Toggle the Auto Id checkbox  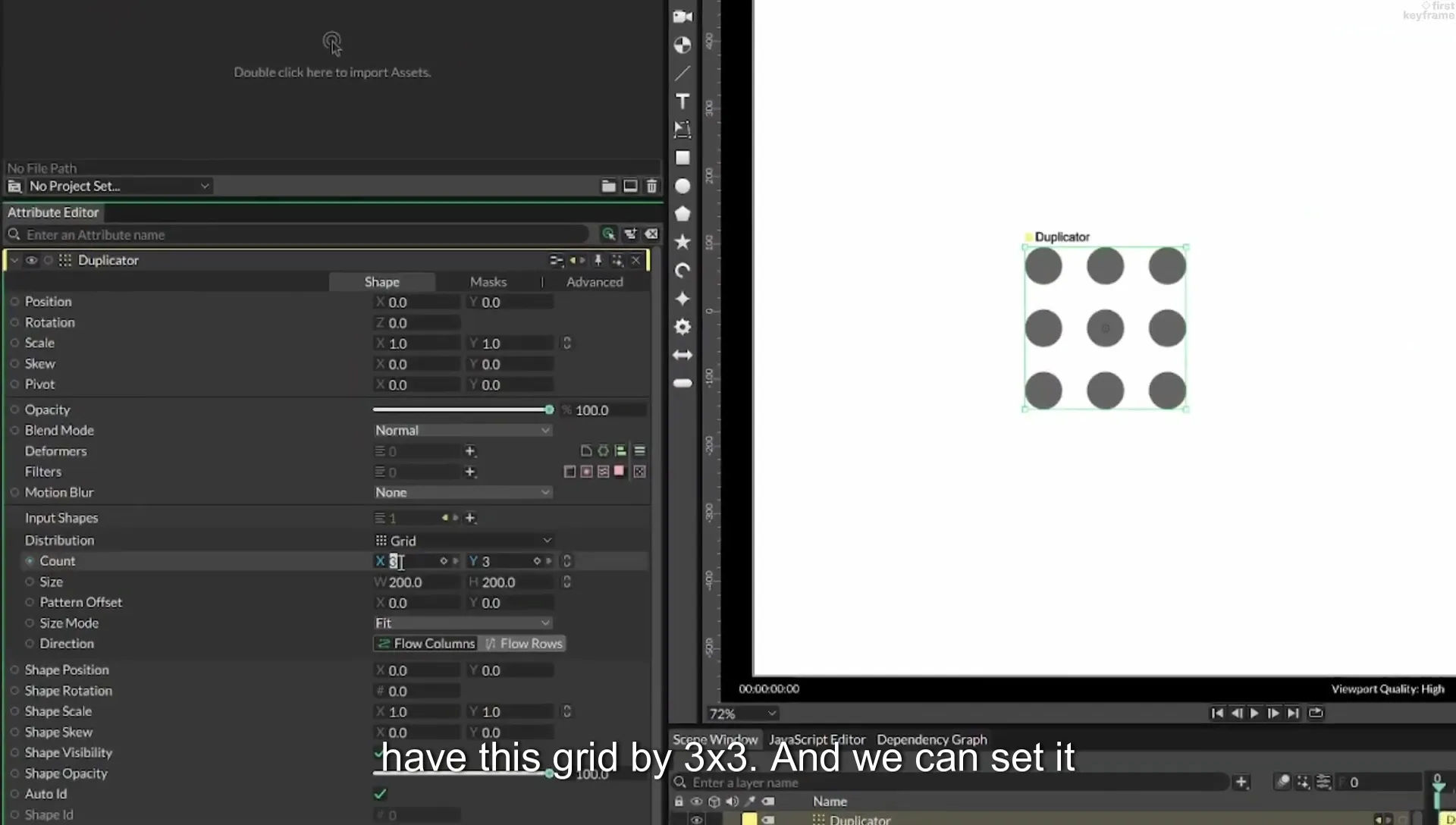tap(380, 794)
